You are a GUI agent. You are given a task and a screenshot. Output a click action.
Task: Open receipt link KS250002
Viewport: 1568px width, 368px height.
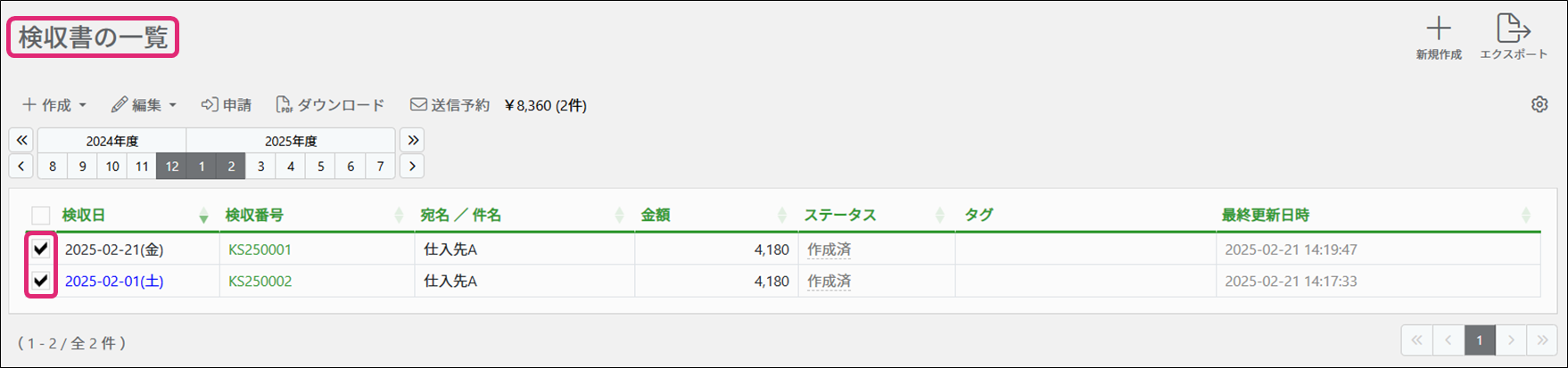pos(260,281)
